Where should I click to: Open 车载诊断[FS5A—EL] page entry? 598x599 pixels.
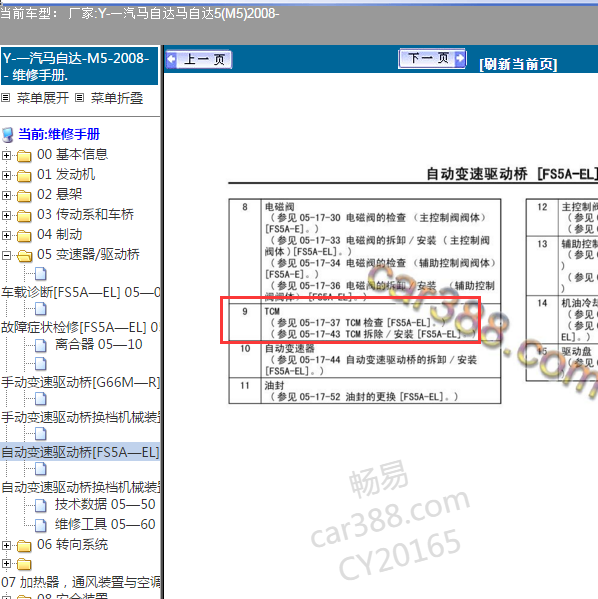tap(80, 292)
